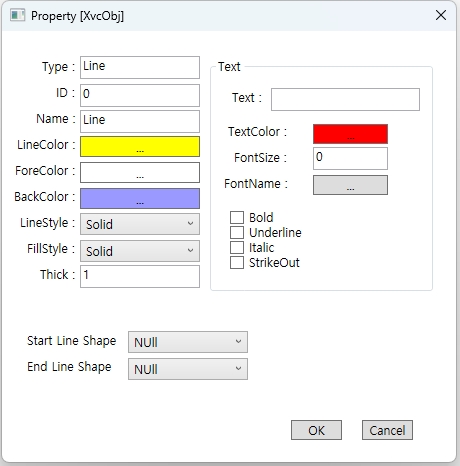Toggle the Italic checkbox

[x=237, y=247]
